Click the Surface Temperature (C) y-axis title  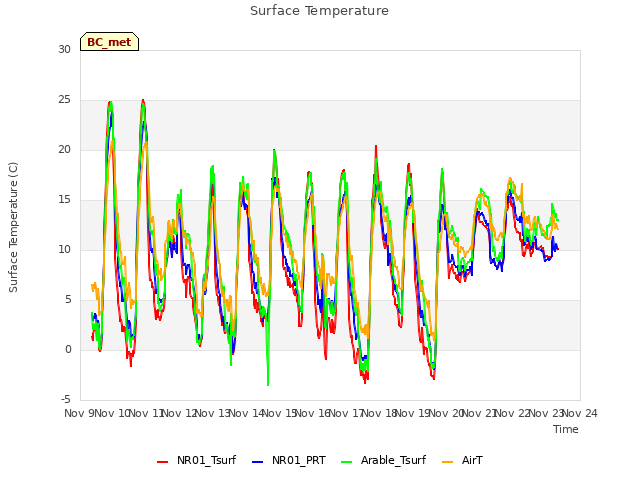click(x=13, y=227)
